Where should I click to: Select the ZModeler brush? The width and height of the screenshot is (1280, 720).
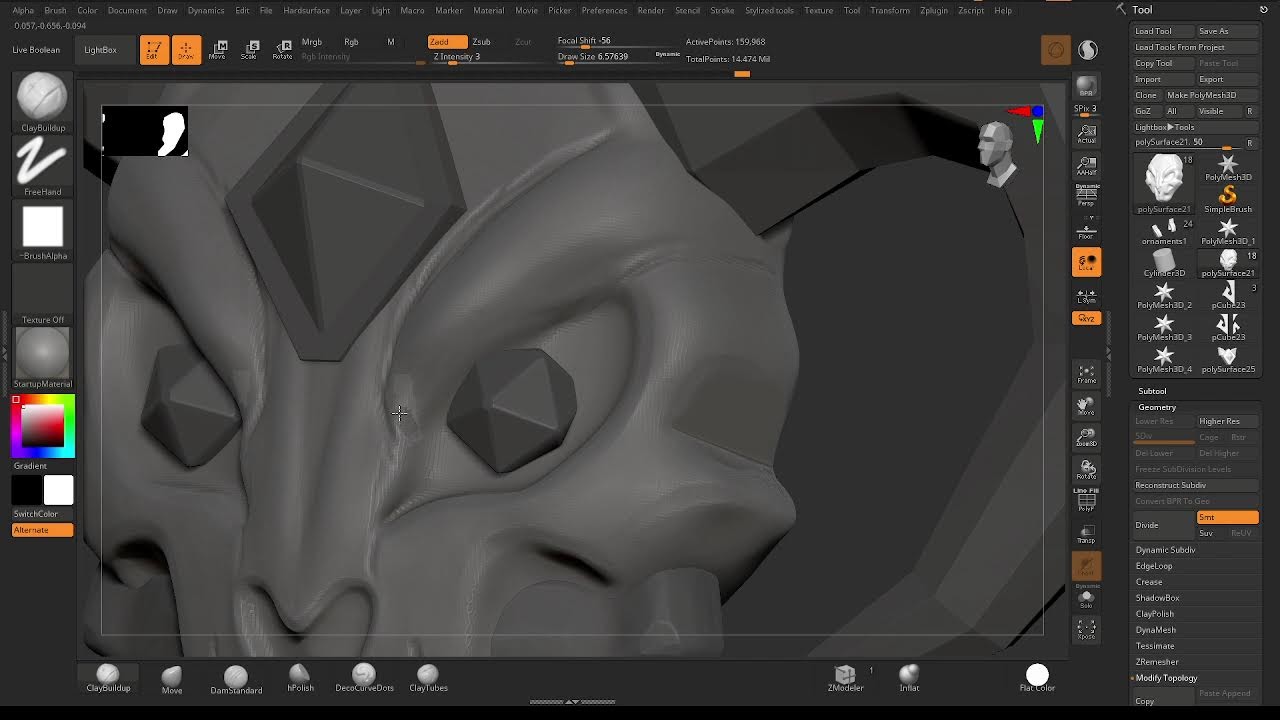point(845,679)
